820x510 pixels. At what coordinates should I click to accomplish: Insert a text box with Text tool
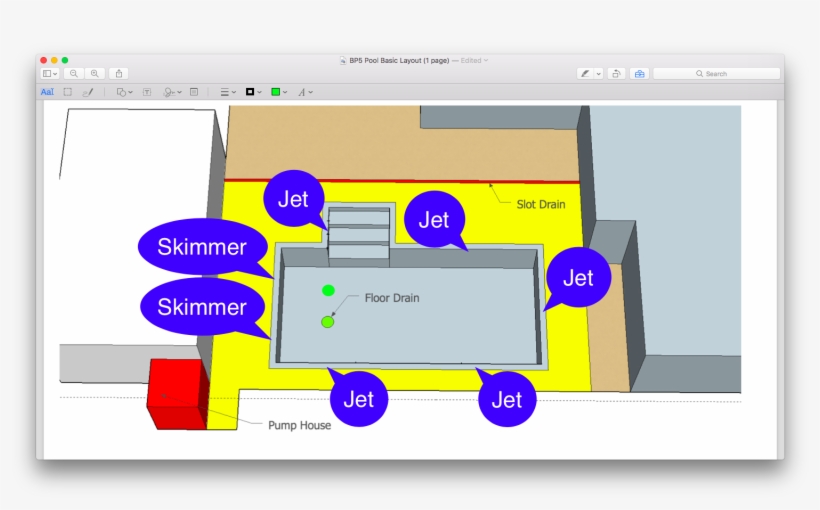(147, 92)
